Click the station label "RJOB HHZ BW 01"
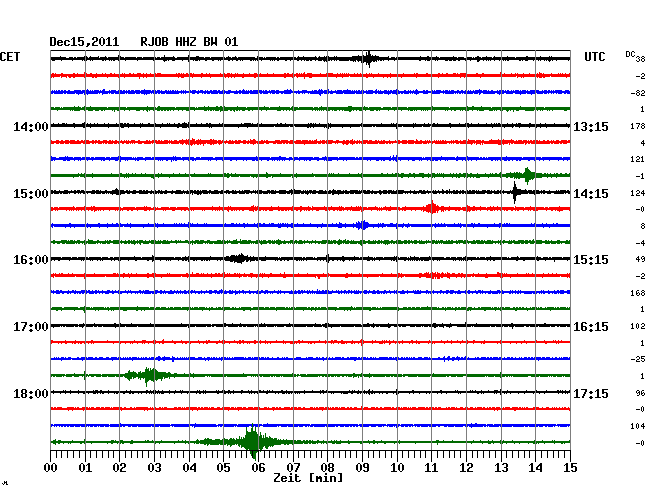Viewport: 650px width, 494px height. coord(189,42)
